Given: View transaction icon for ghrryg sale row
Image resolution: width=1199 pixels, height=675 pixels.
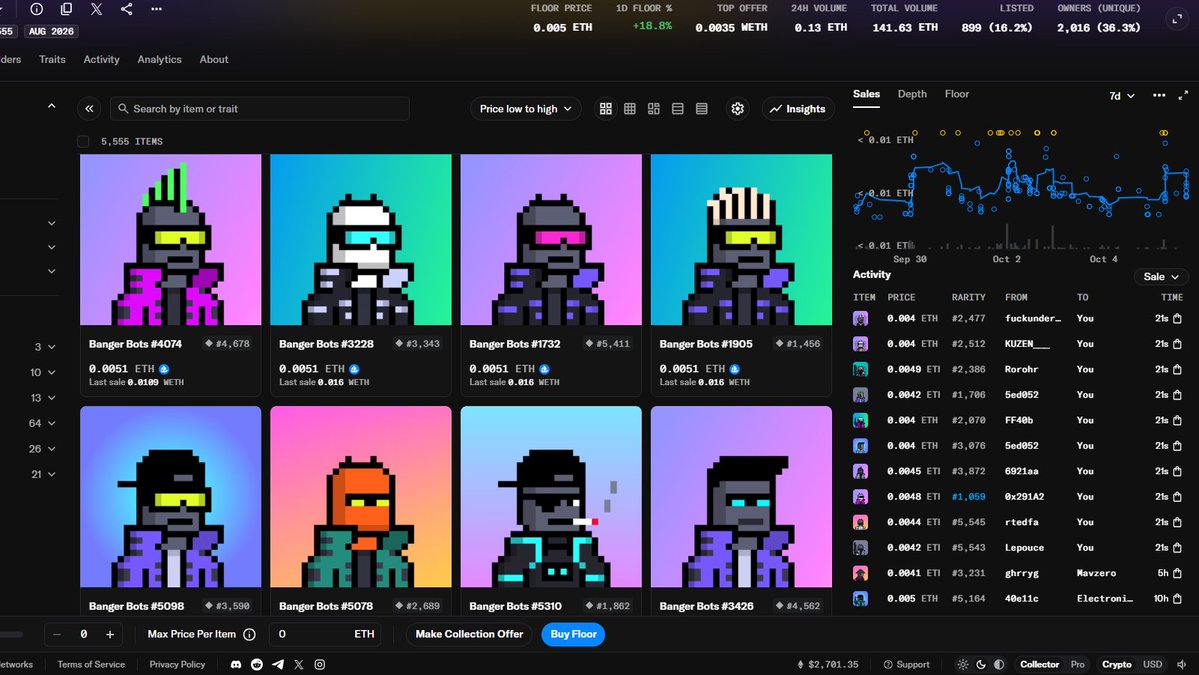Looking at the screenshot, I should click(x=1178, y=573).
